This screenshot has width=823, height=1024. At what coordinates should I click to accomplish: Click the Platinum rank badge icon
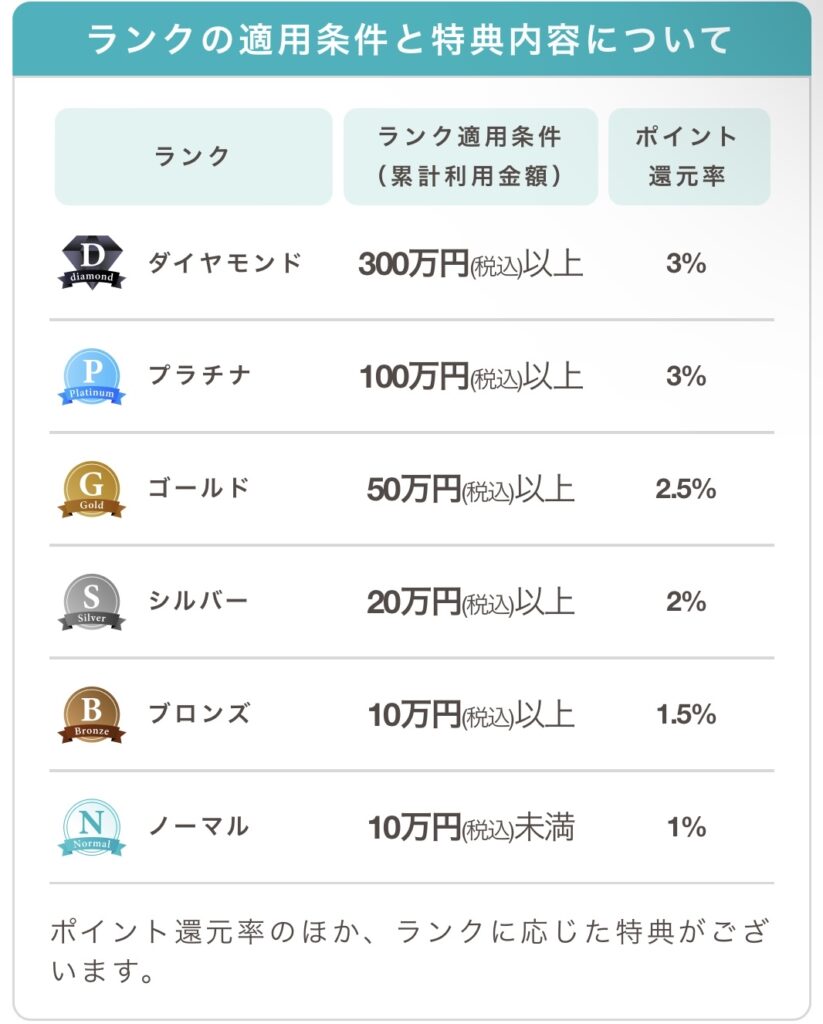pos(92,376)
